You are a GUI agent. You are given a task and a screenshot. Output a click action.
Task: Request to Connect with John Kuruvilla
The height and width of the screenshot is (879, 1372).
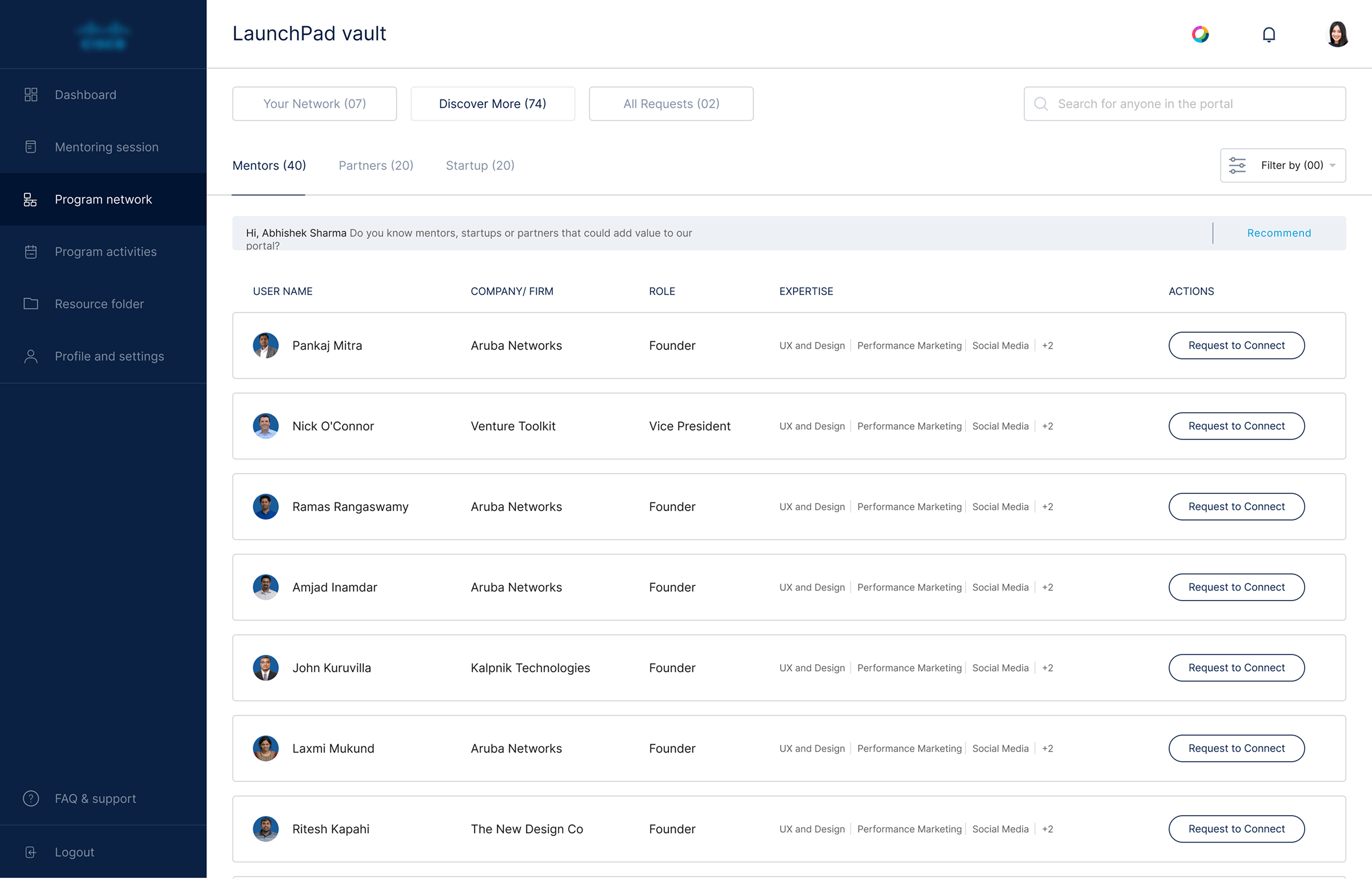pos(1237,668)
